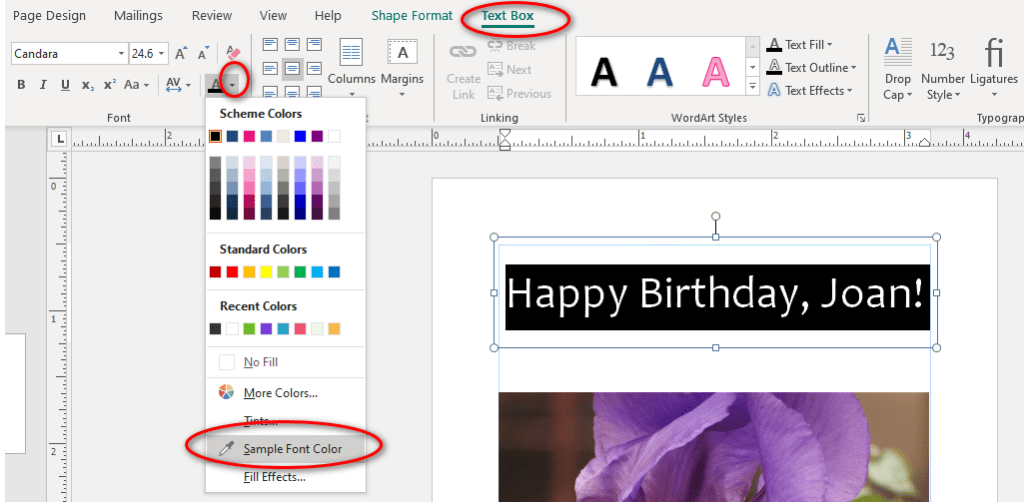Toggle Underline text formatting
This screenshot has width=1024, height=502.
pyautogui.click(x=65, y=85)
